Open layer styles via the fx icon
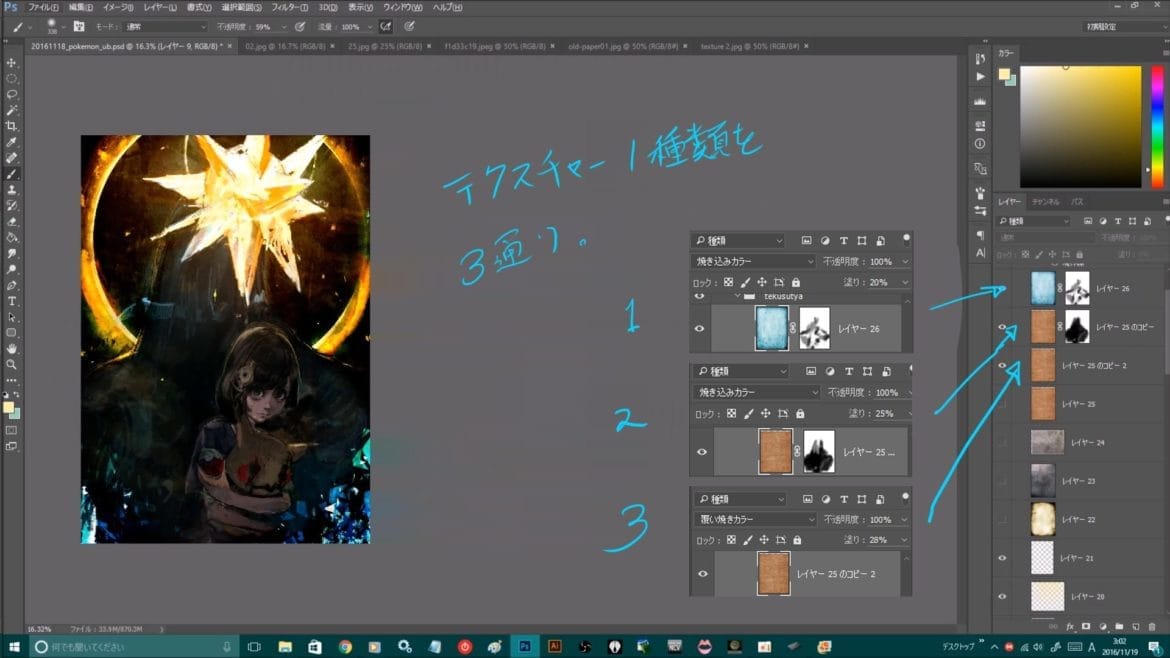This screenshot has width=1170, height=658. click(x=1070, y=626)
